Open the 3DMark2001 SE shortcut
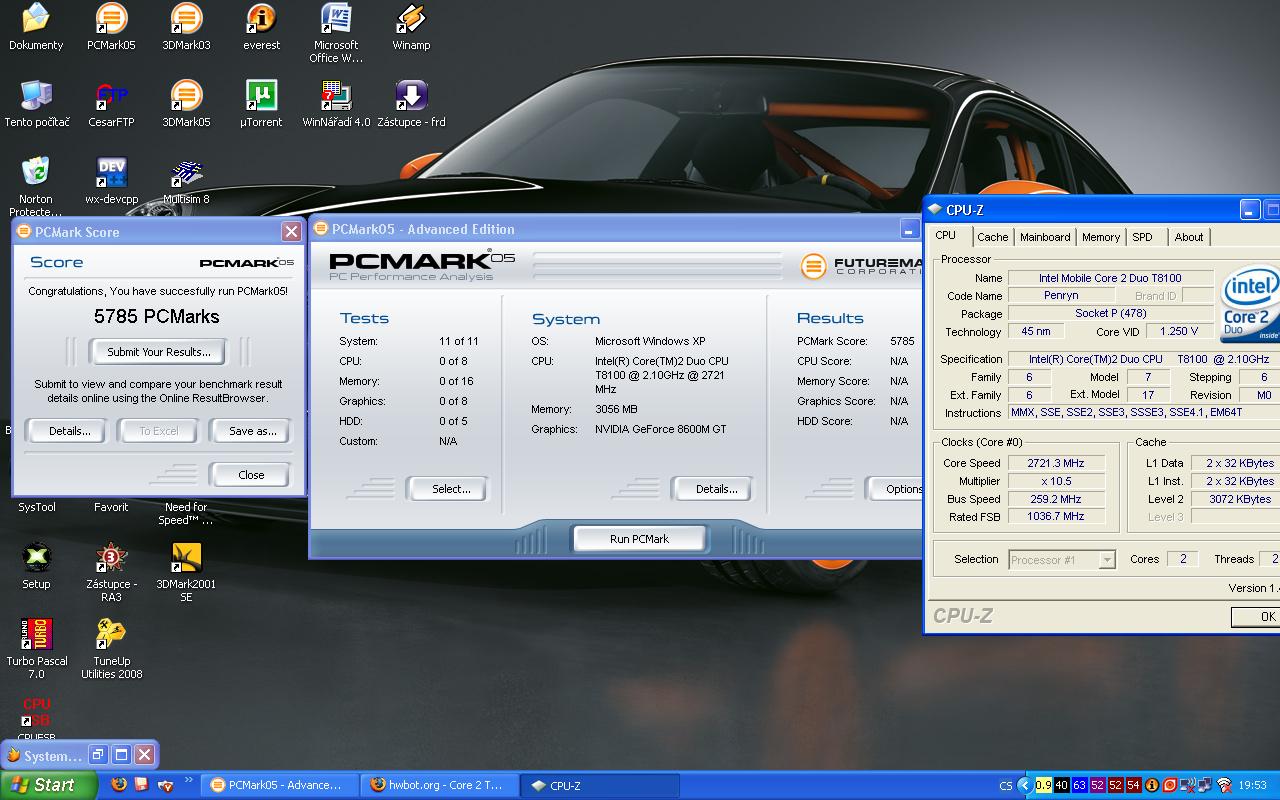Image resolution: width=1280 pixels, height=800 pixels. (x=186, y=572)
